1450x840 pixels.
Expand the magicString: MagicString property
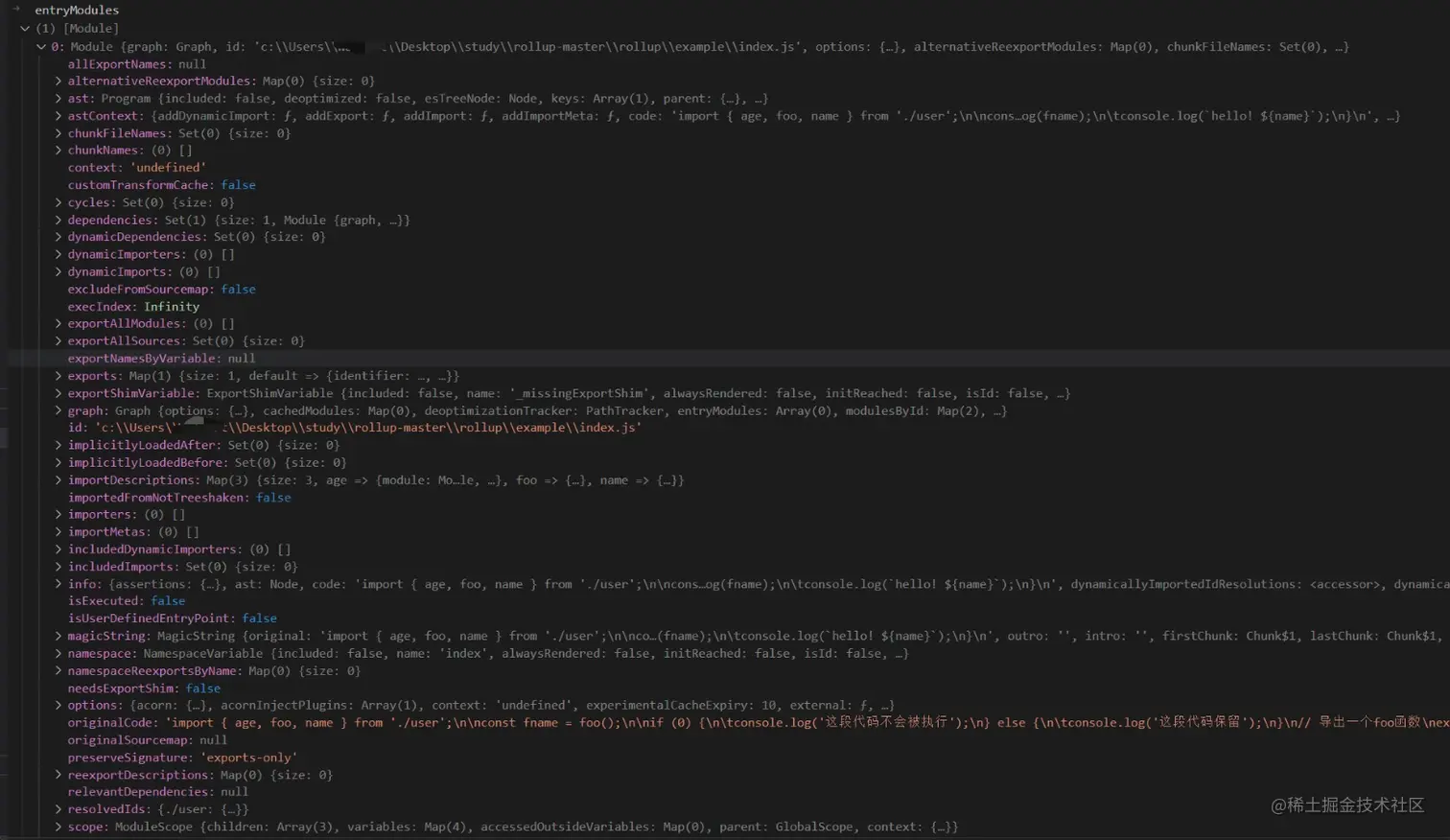[x=58, y=636]
